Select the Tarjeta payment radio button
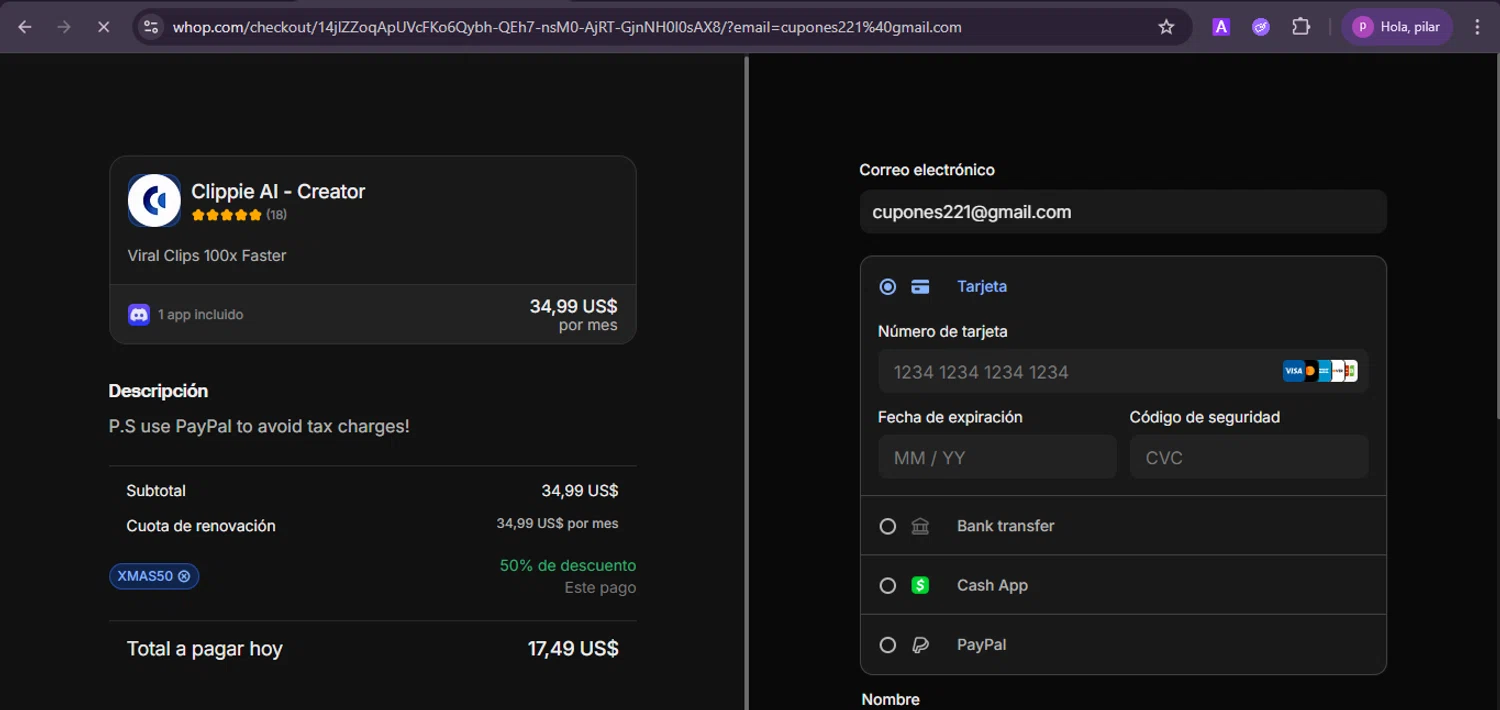Image resolution: width=1500 pixels, height=710 pixels. click(887, 287)
